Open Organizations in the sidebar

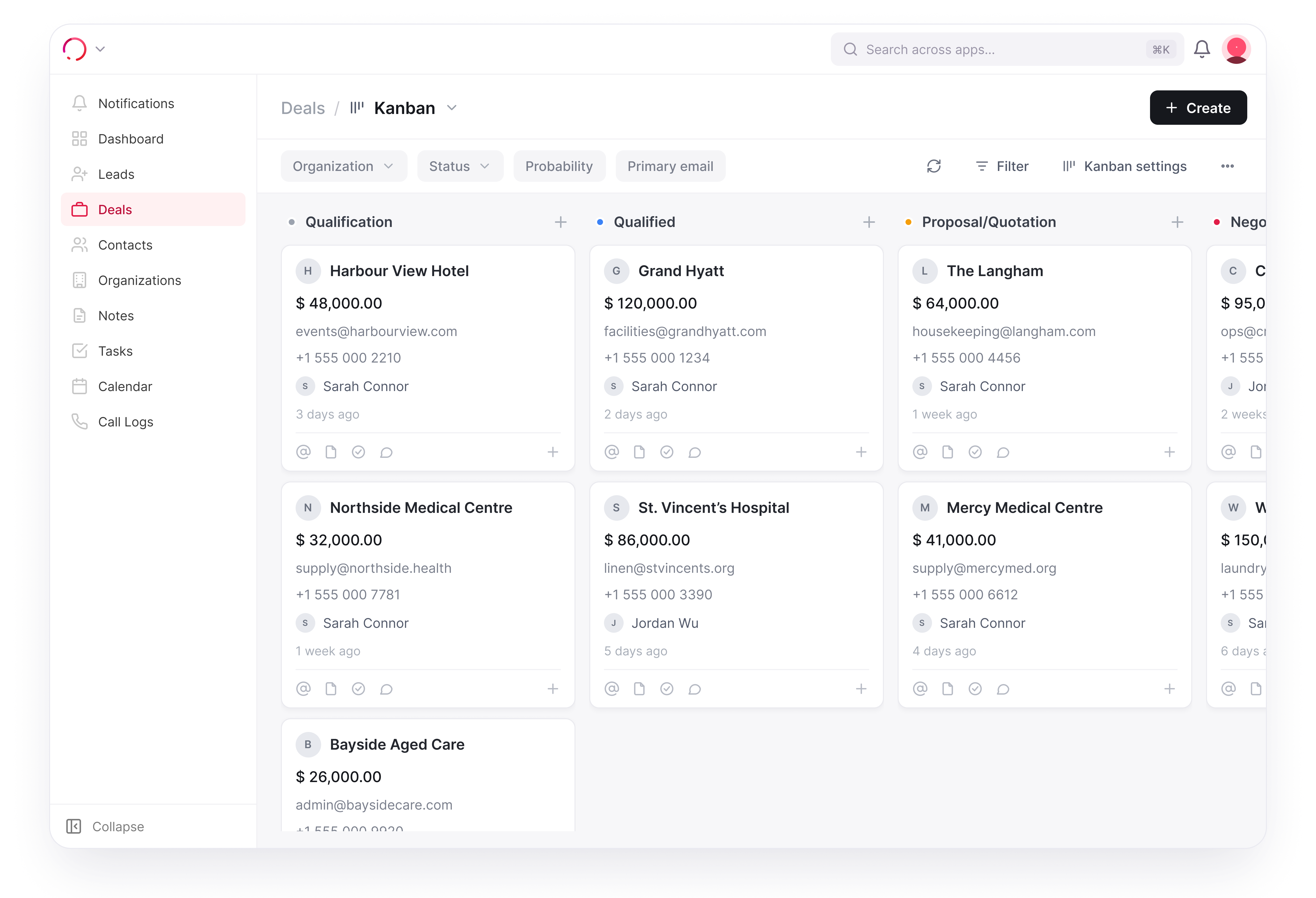click(x=153, y=281)
